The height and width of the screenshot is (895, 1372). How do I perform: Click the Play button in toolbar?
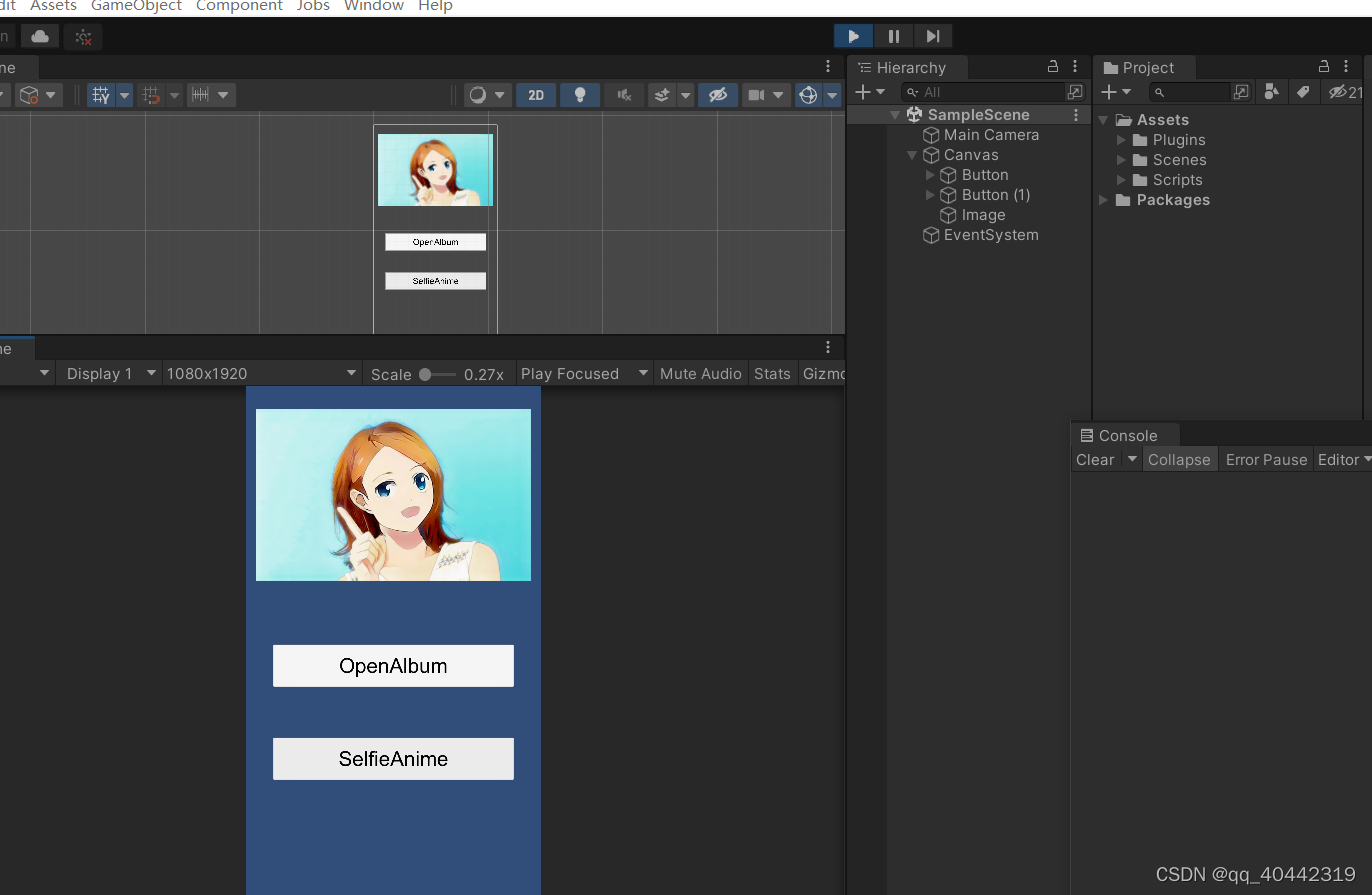853,36
